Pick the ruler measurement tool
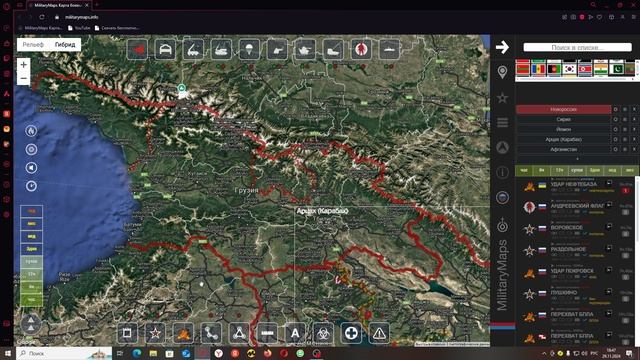Screen dimensions: 640x360 click(x=267, y=333)
